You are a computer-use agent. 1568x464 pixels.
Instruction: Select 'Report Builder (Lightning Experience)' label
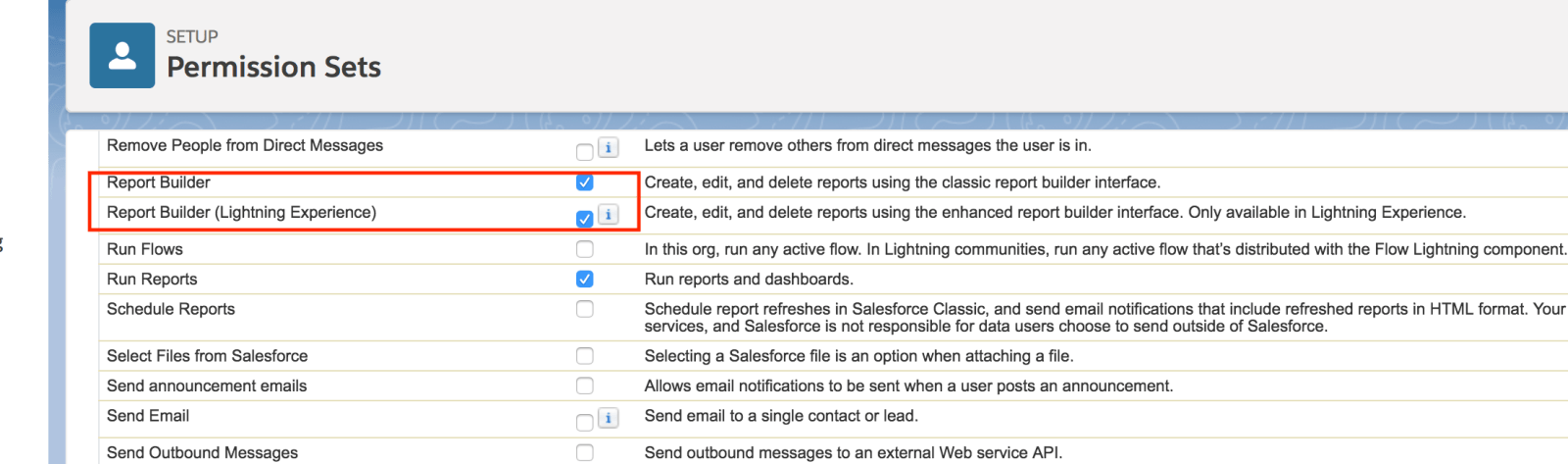point(241,212)
